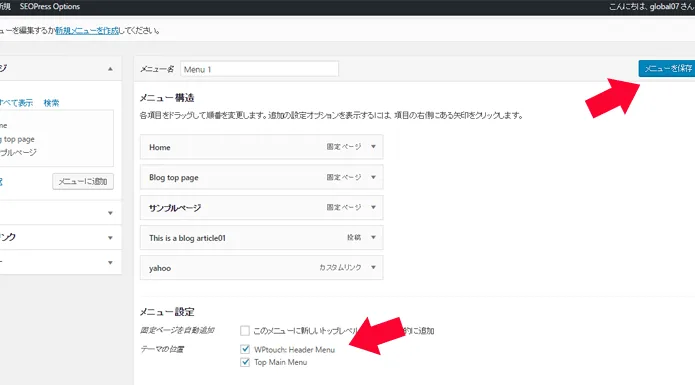Expand the Blog top page item arrow
The image size is (695, 385).
click(373, 177)
